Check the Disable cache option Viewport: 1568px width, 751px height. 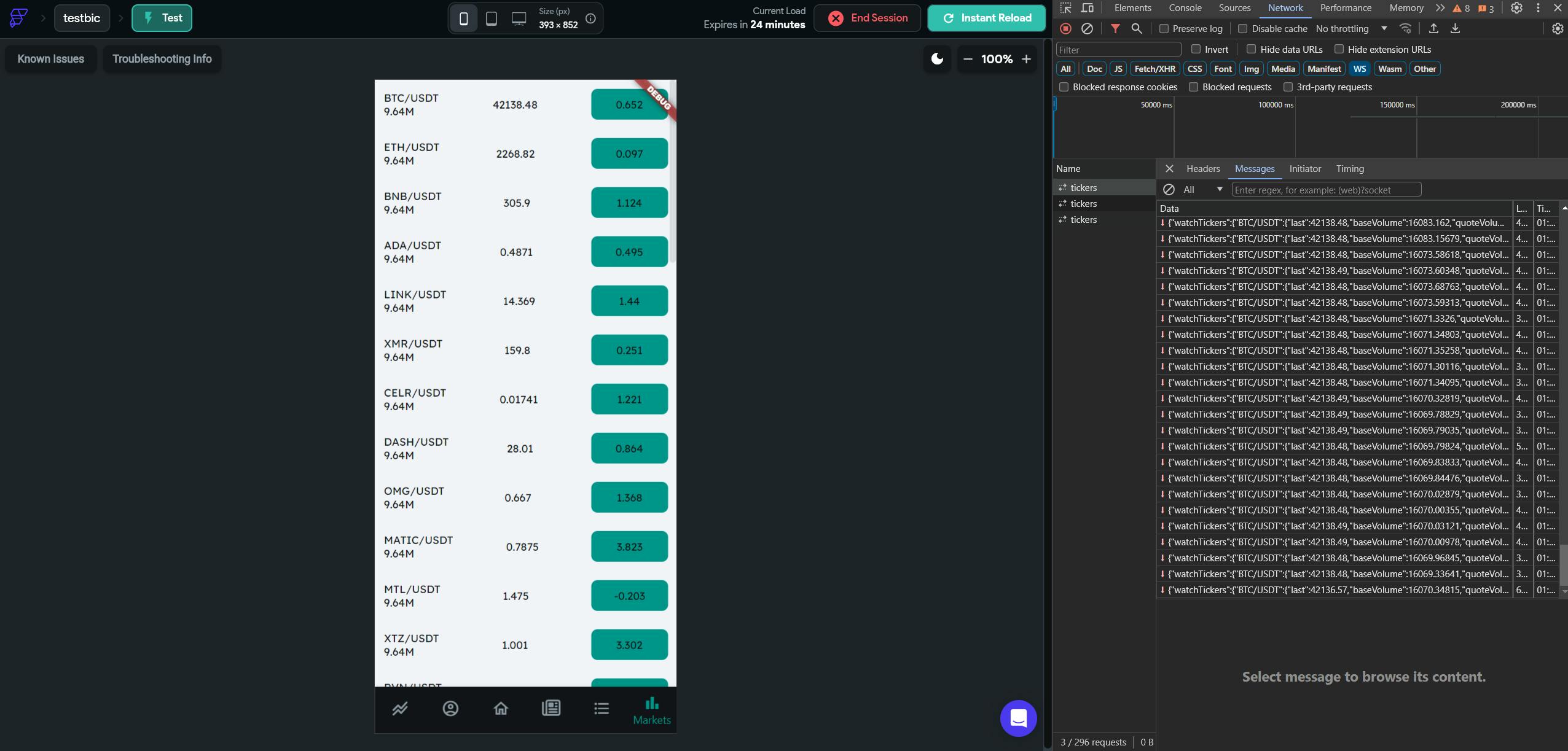pos(1242,29)
